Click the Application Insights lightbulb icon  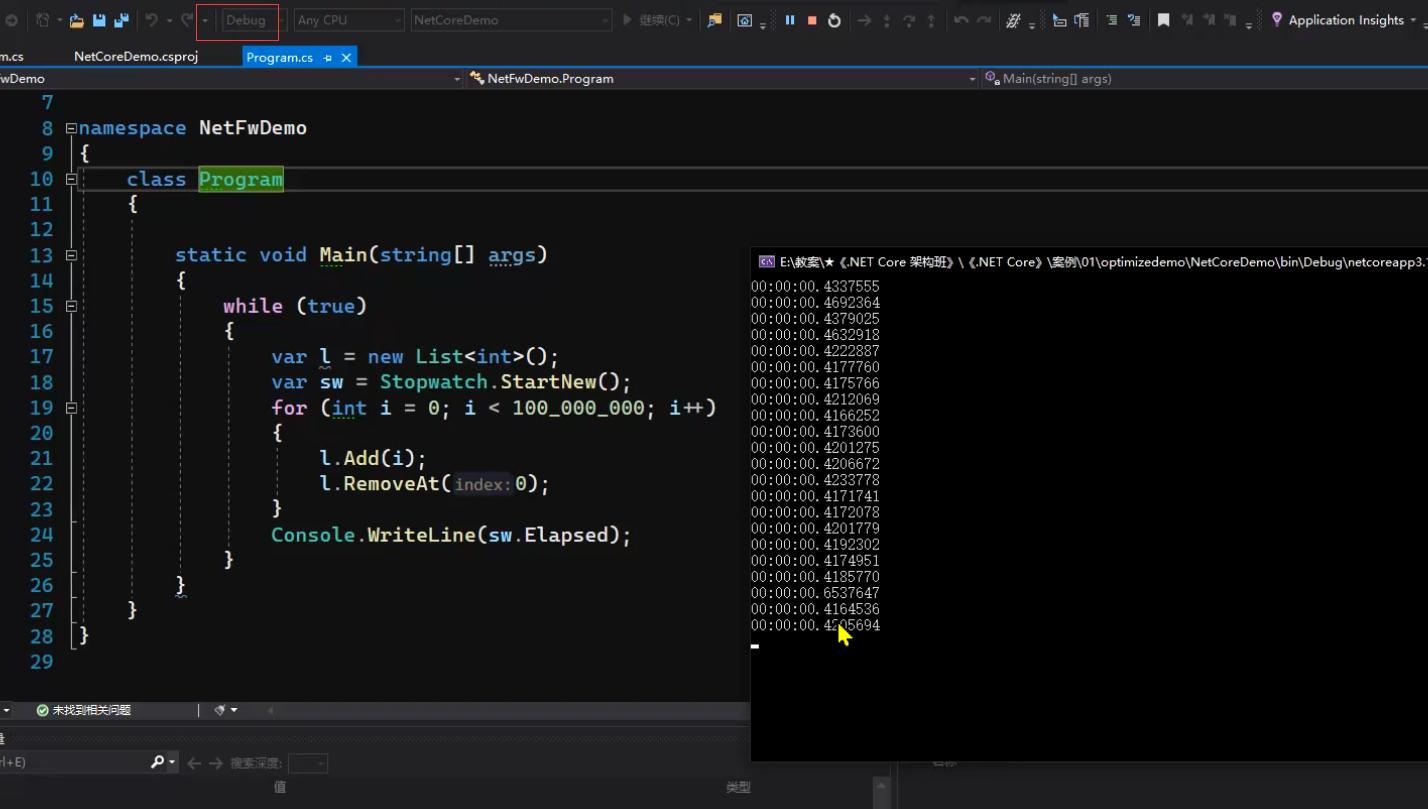[x=1277, y=20]
